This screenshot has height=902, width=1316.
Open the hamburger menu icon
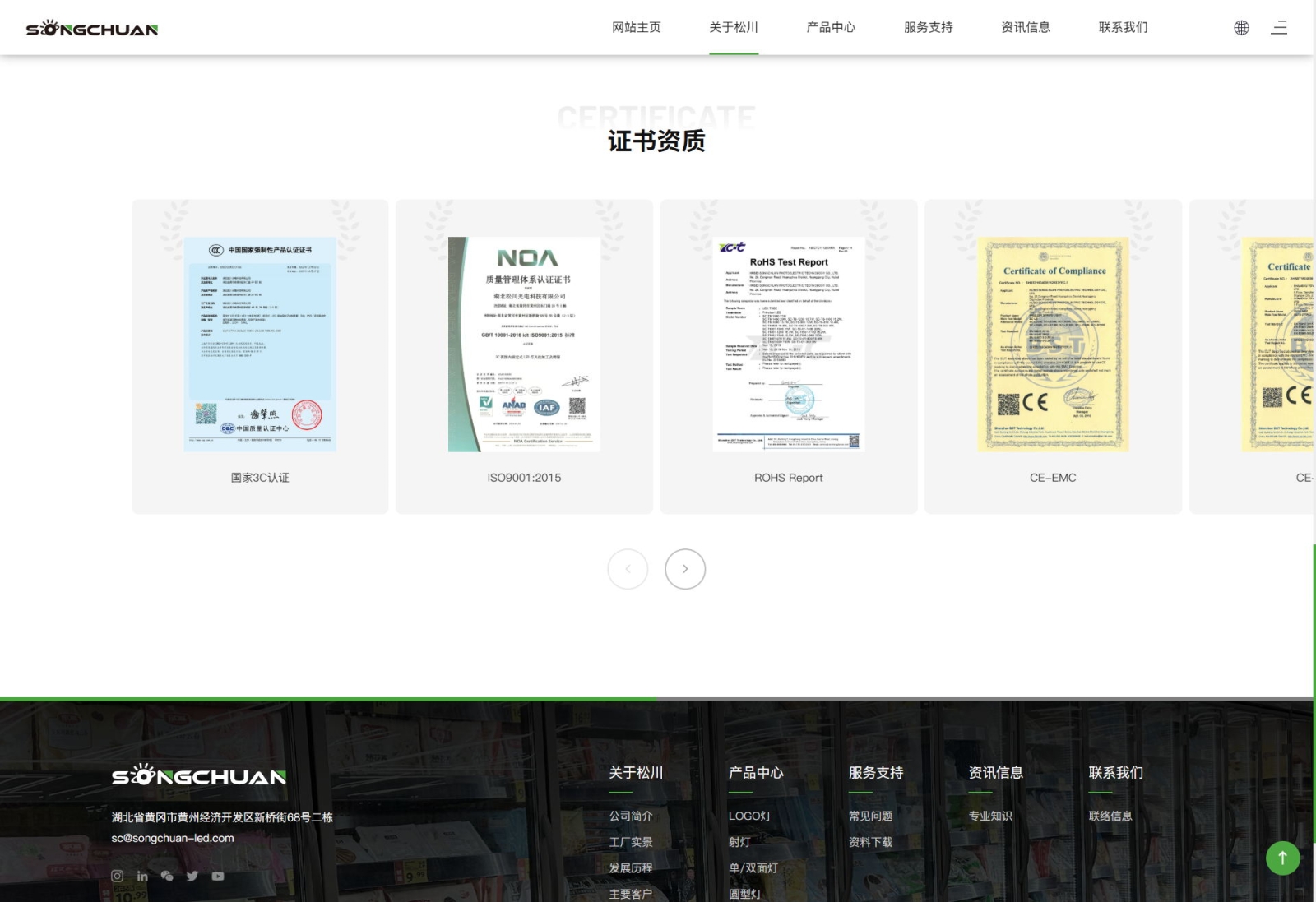click(x=1279, y=28)
